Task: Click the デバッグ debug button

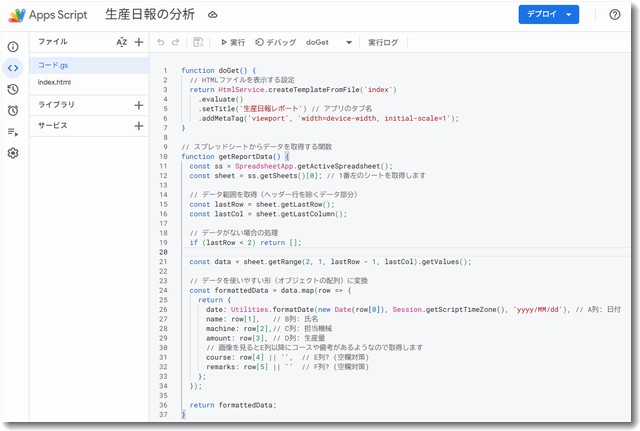Action: coord(276,43)
